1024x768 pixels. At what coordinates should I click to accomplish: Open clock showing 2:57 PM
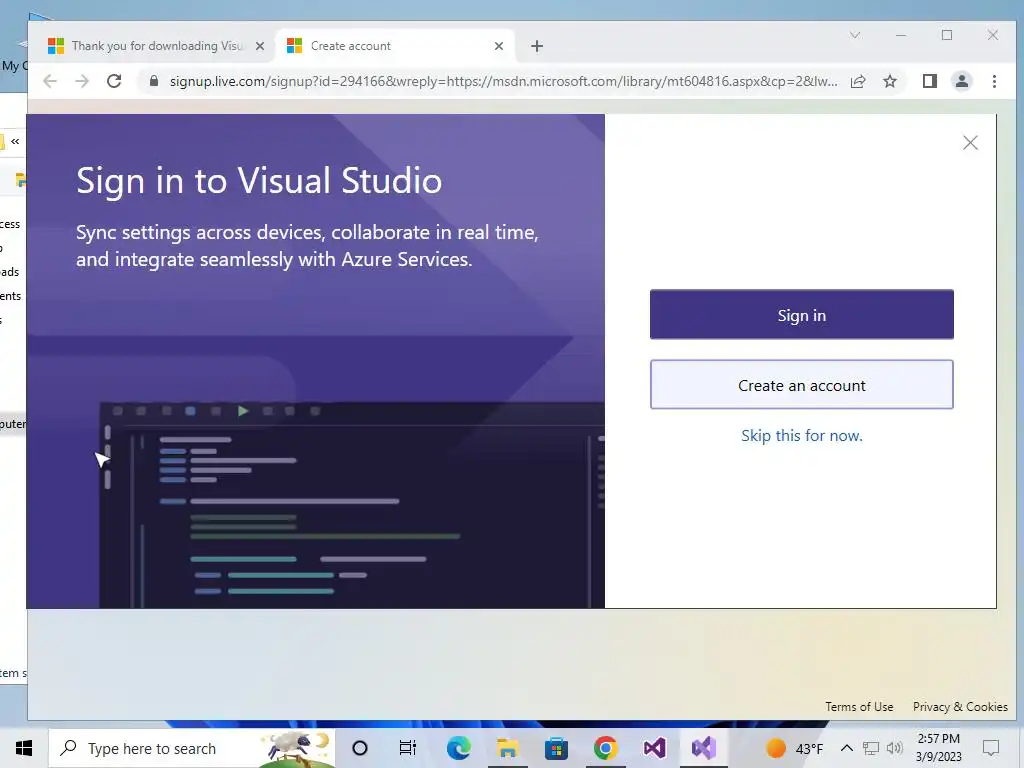[x=938, y=748]
